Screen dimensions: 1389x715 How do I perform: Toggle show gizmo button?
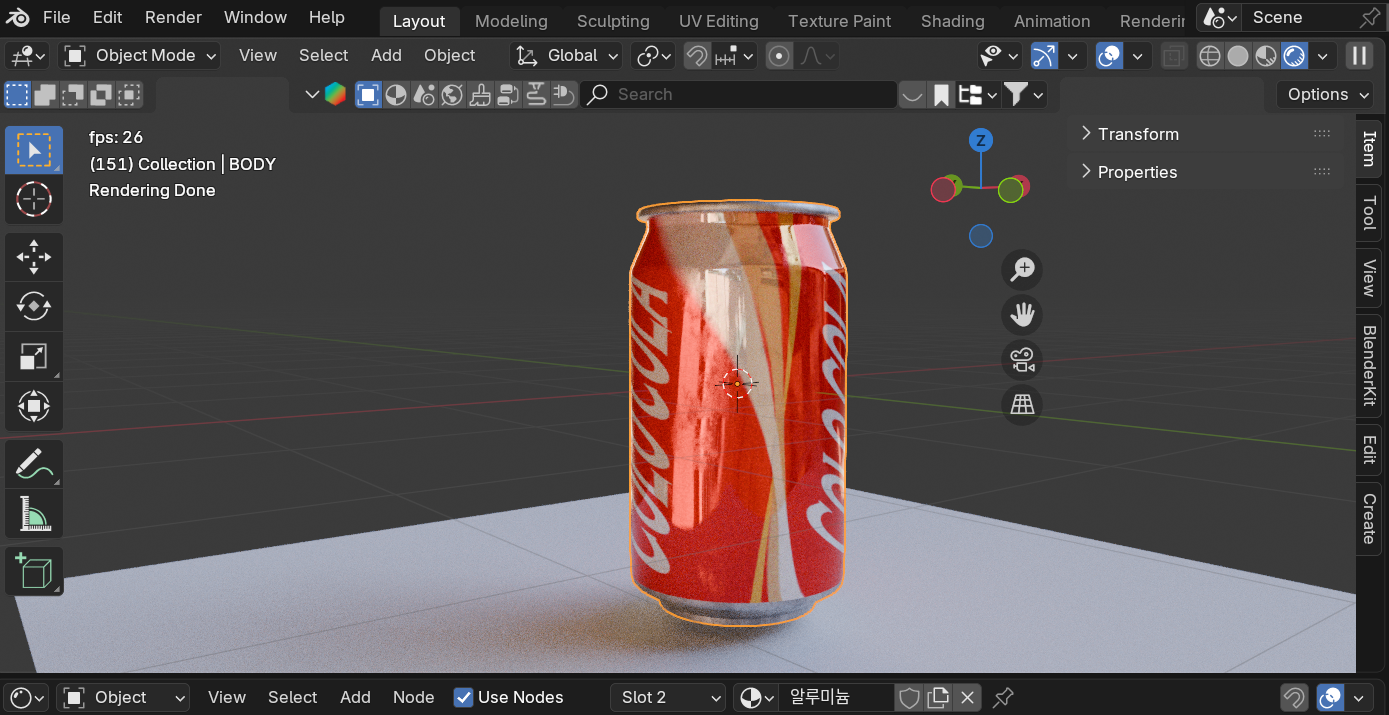tap(1044, 56)
